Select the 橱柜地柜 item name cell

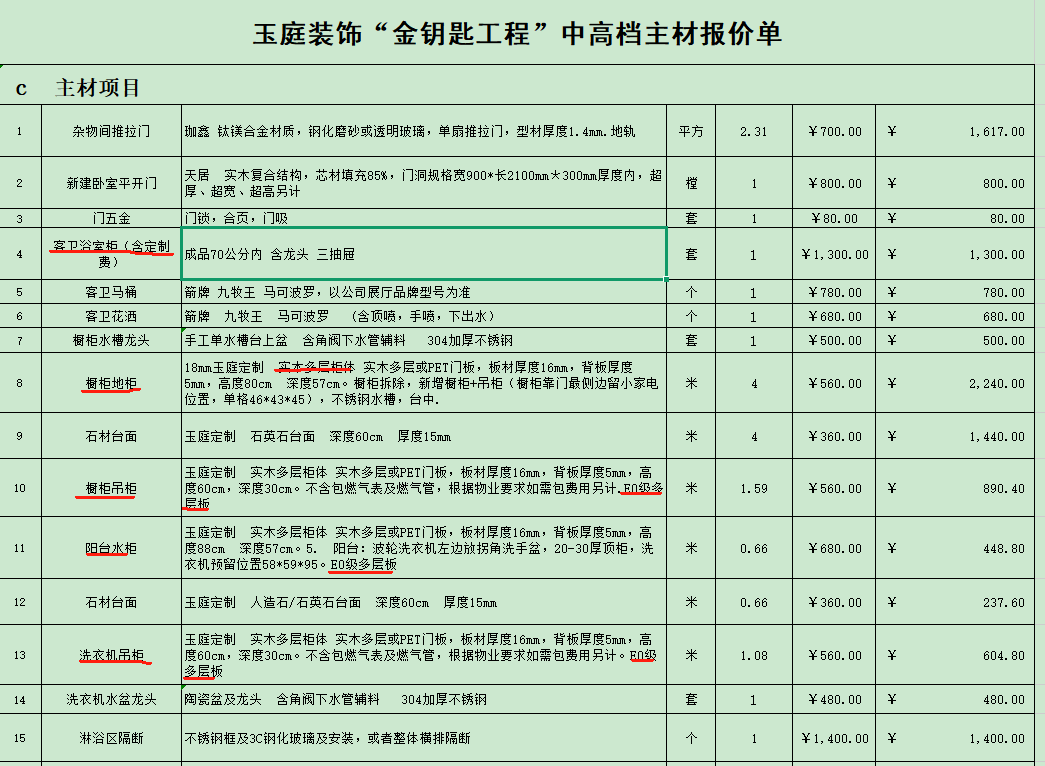click(x=111, y=383)
